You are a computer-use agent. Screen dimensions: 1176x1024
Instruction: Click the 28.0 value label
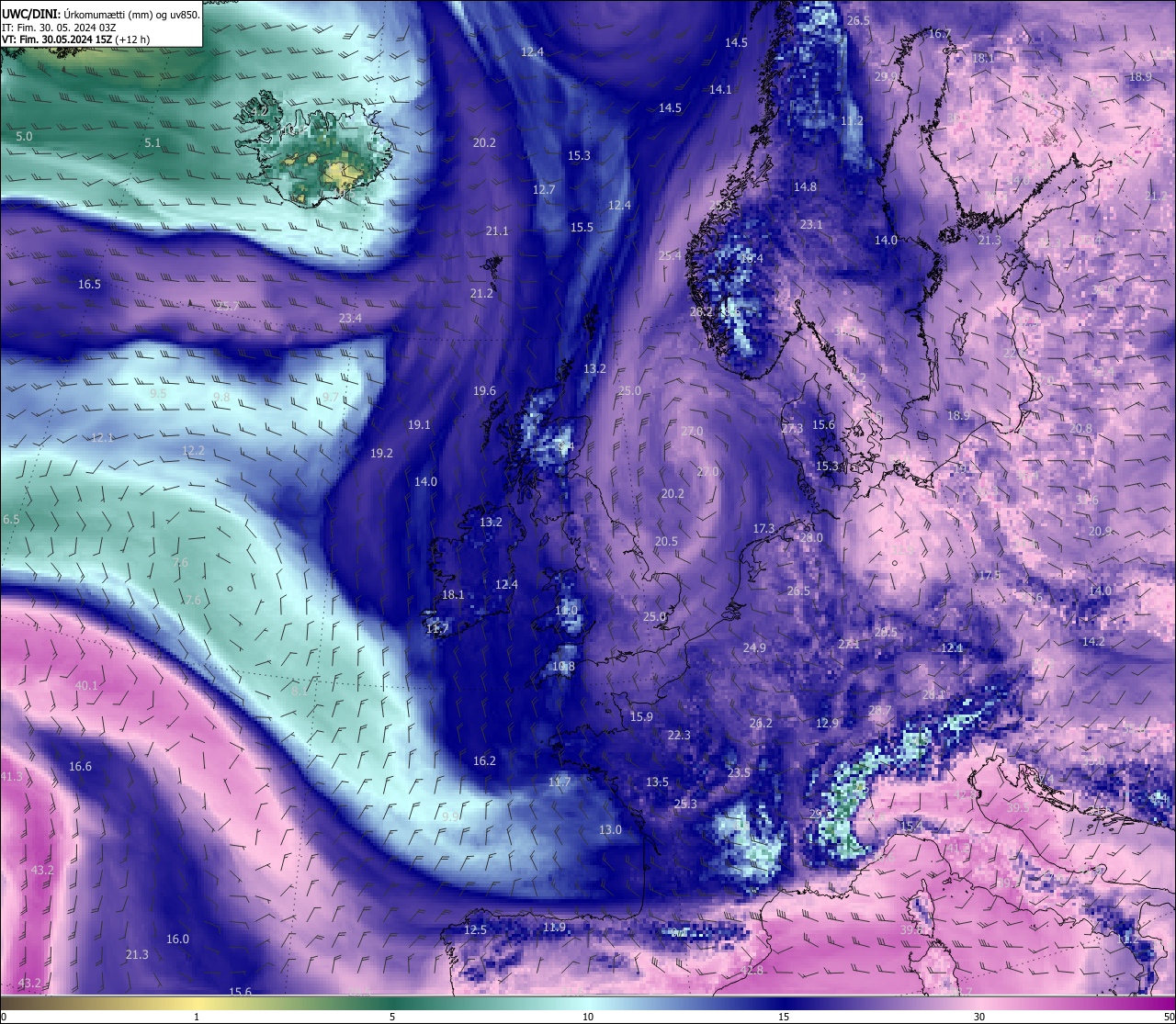811,538
